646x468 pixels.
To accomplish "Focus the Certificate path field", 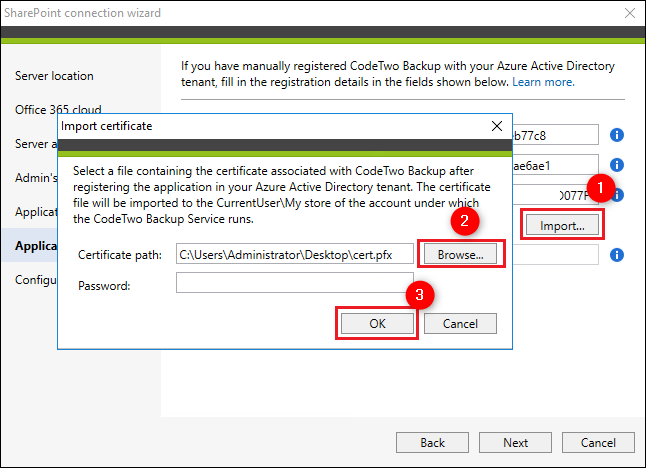I will 295,254.
